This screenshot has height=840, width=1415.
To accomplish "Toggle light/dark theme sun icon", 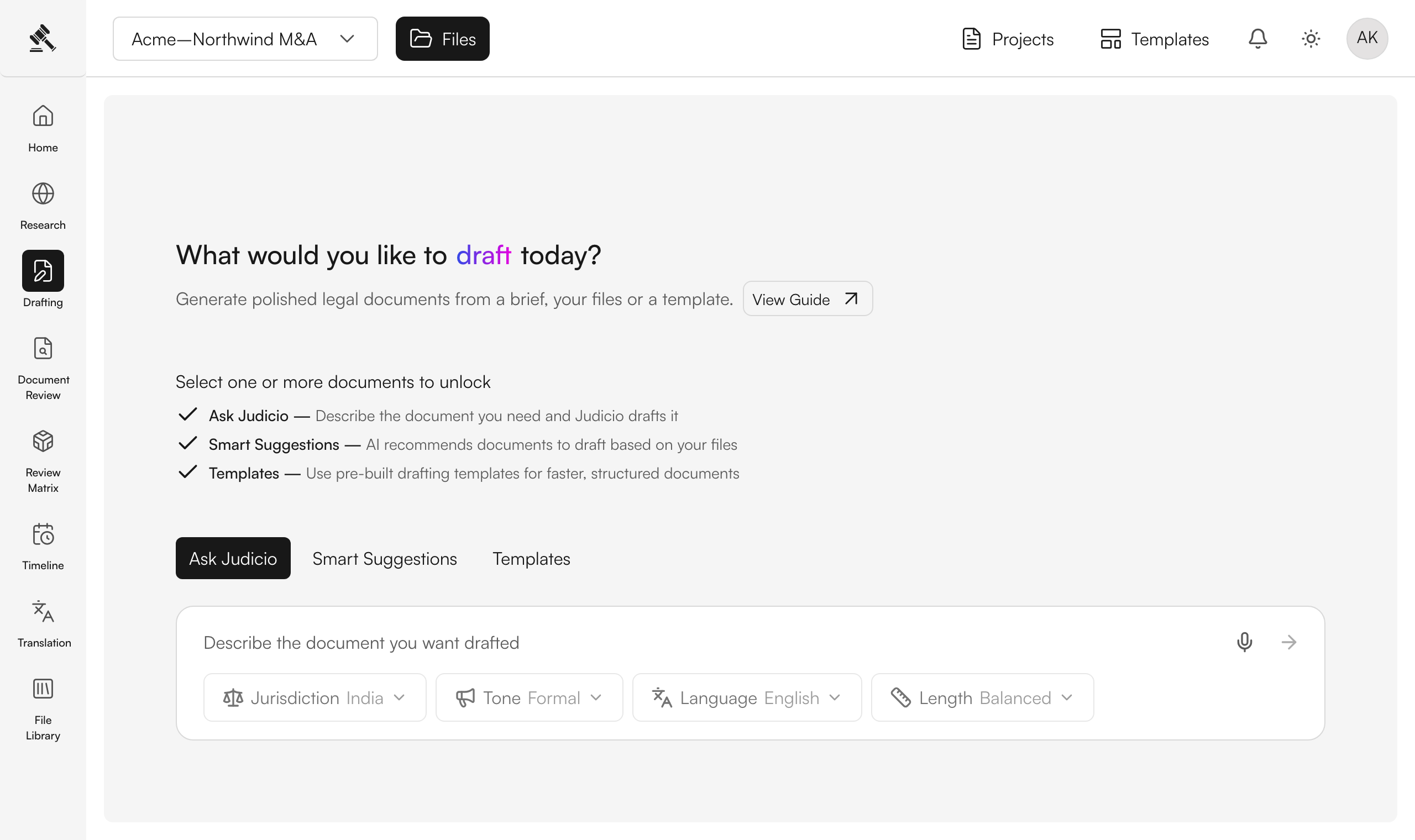I will (x=1311, y=39).
